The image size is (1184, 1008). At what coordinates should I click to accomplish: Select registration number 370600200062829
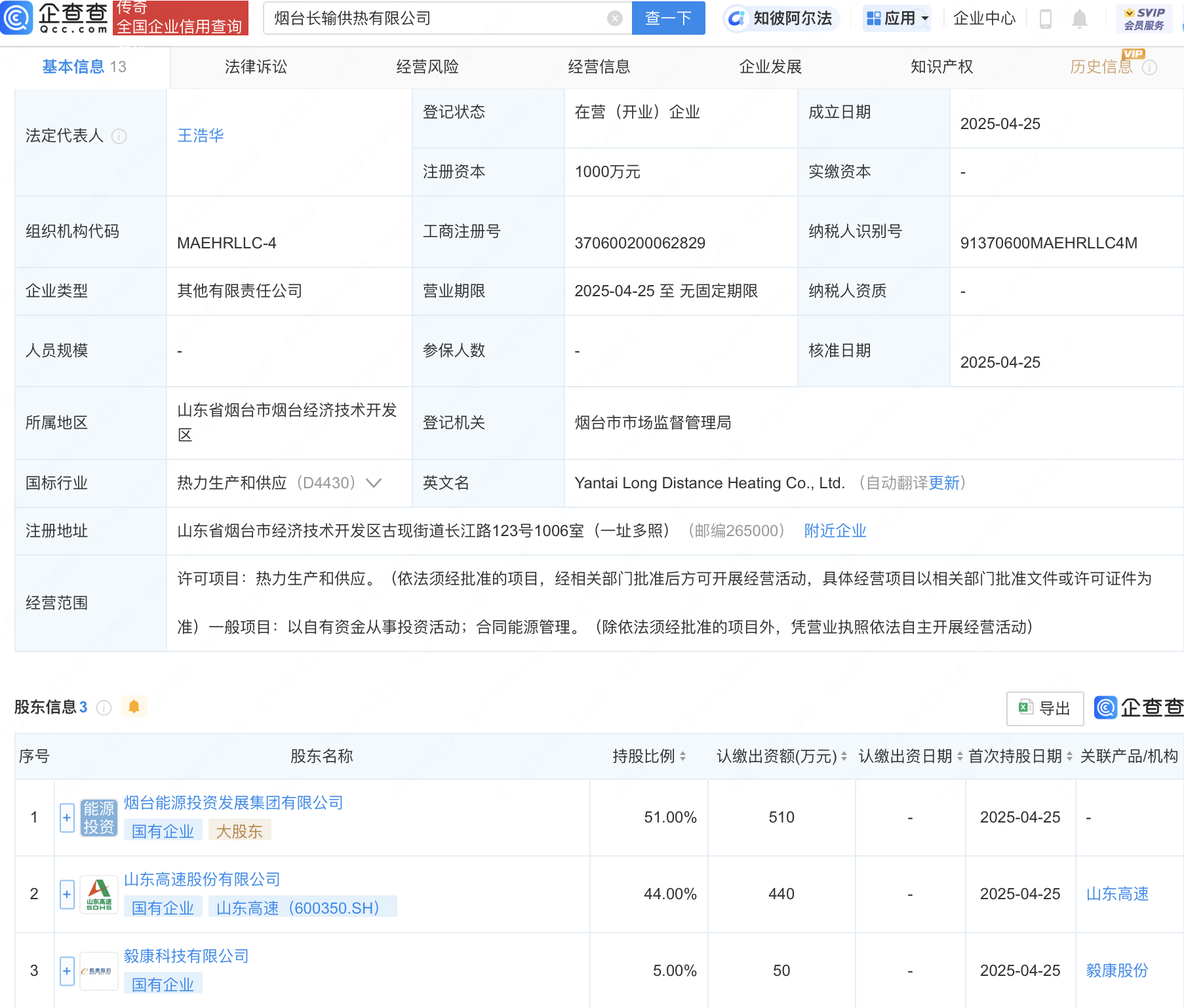[640, 243]
